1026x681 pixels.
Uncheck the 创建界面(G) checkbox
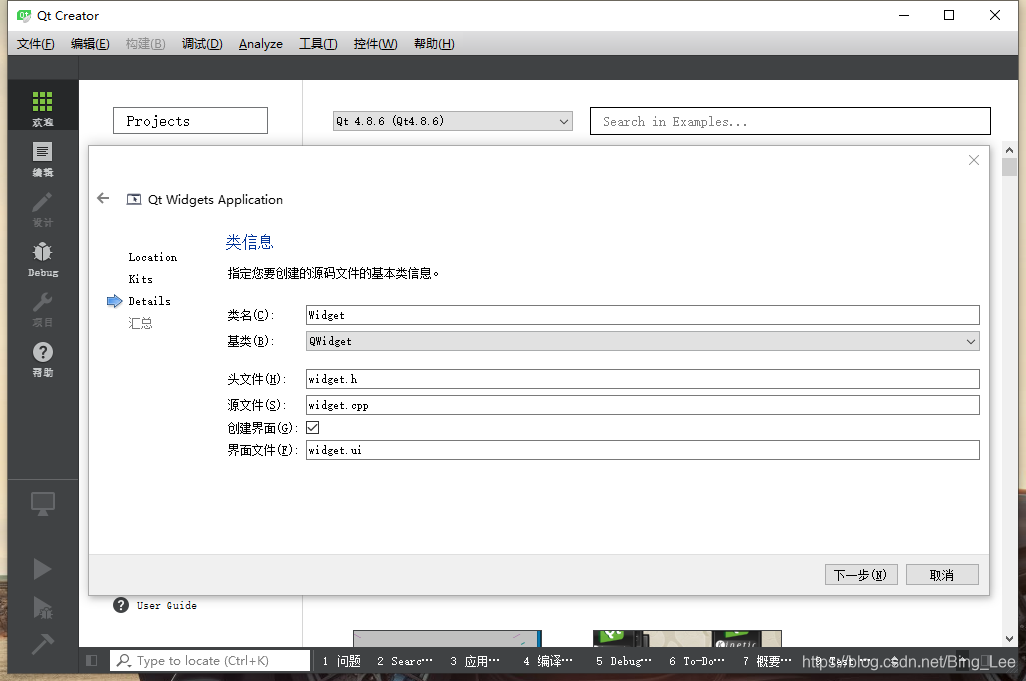(313, 426)
